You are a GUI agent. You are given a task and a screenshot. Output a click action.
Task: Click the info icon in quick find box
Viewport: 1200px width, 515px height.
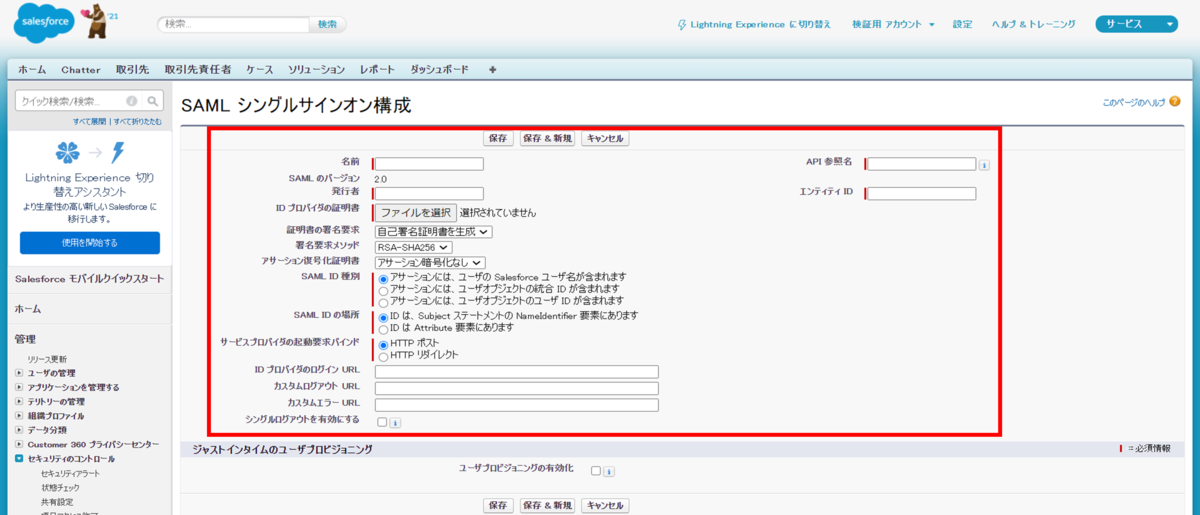point(132,101)
